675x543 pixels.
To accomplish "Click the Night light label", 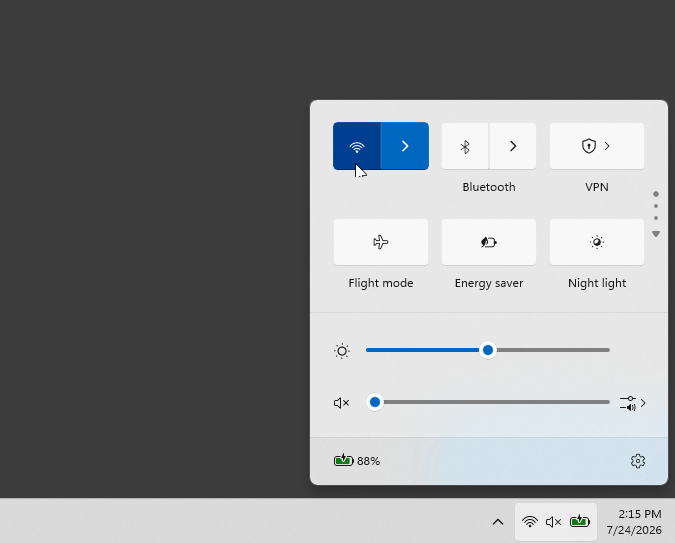I will 597,283.
